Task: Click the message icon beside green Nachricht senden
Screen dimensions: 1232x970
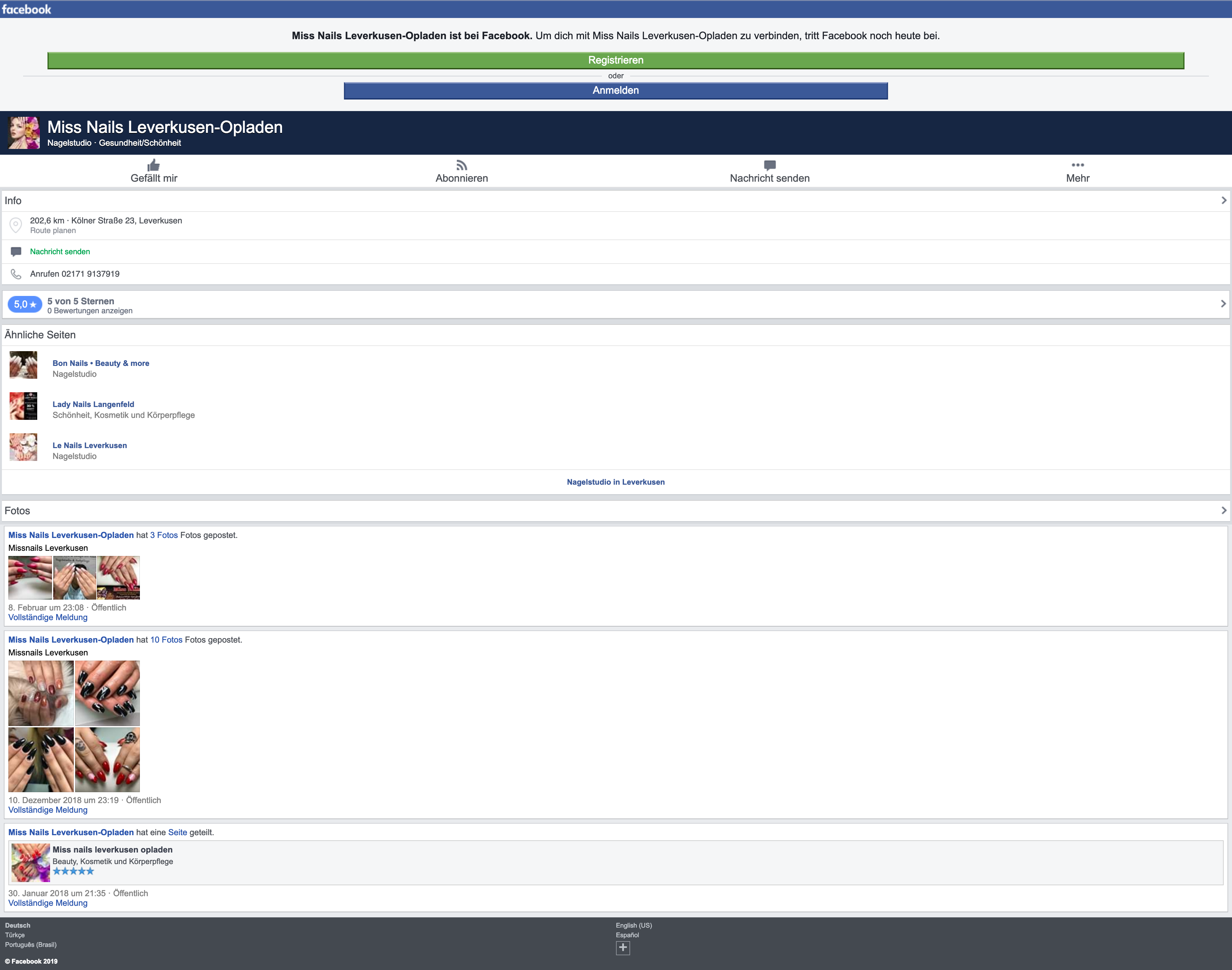Action: (16, 252)
